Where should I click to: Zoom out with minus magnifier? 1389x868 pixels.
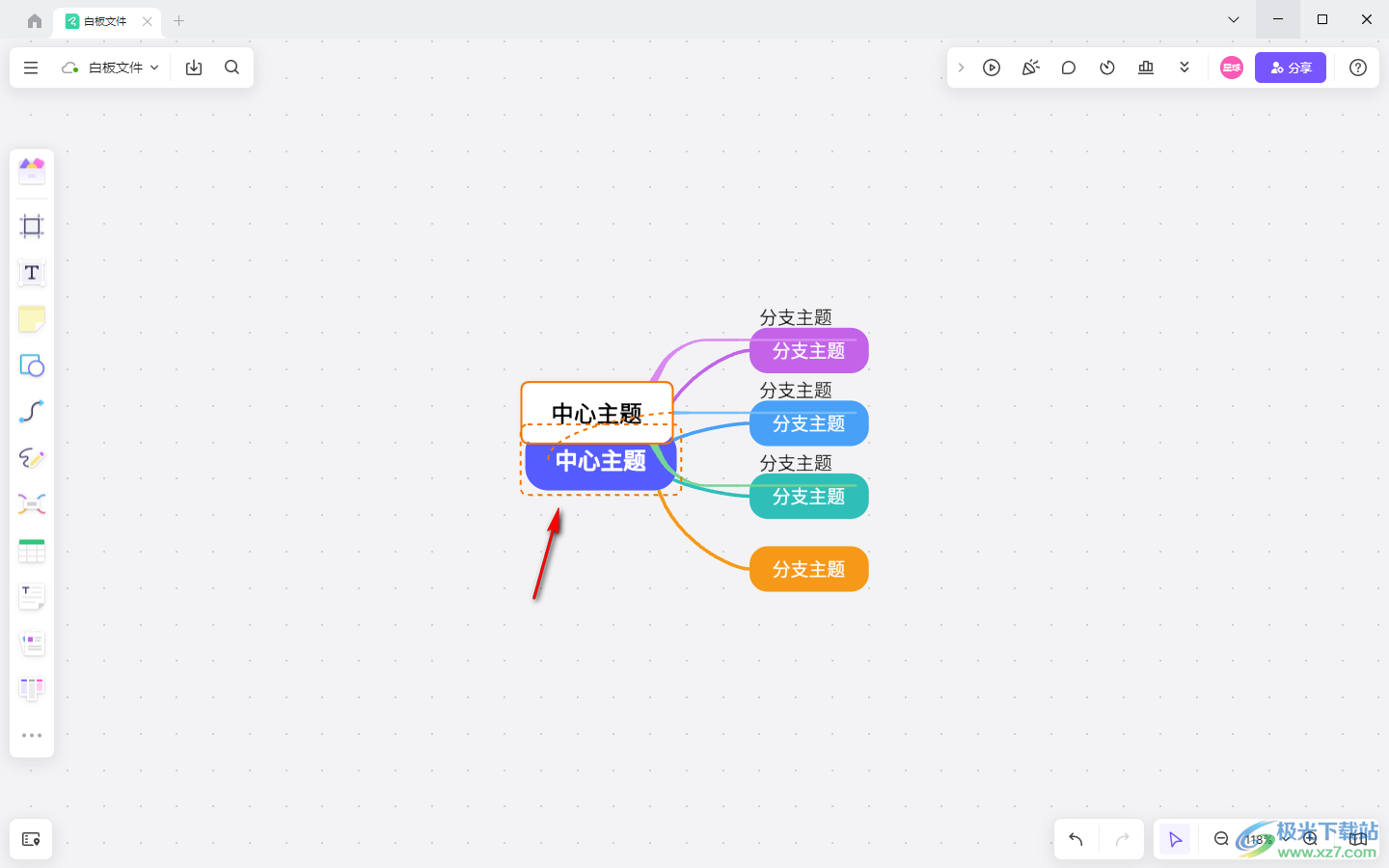pyautogui.click(x=1221, y=839)
